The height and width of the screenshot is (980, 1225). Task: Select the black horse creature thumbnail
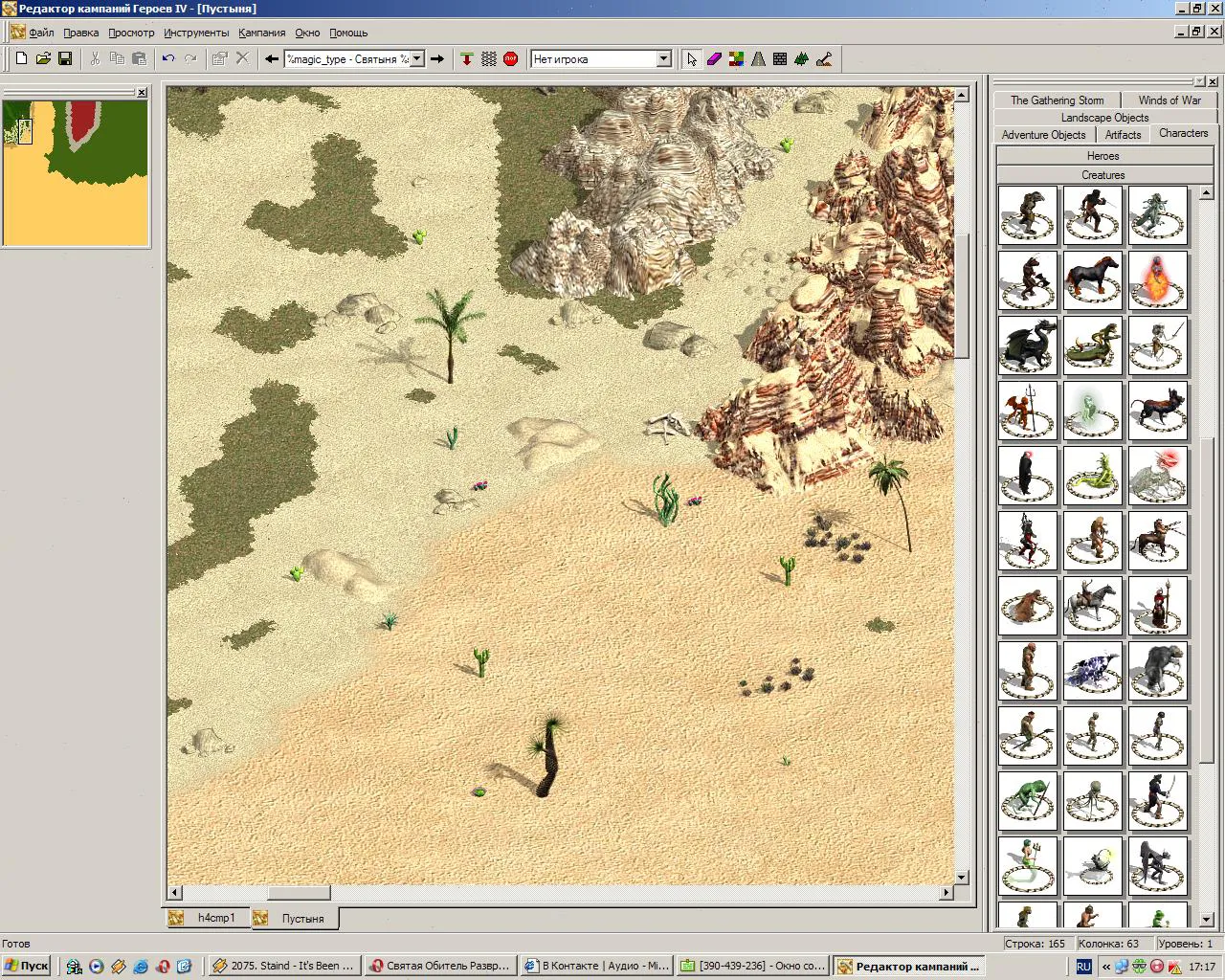tap(1093, 280)
